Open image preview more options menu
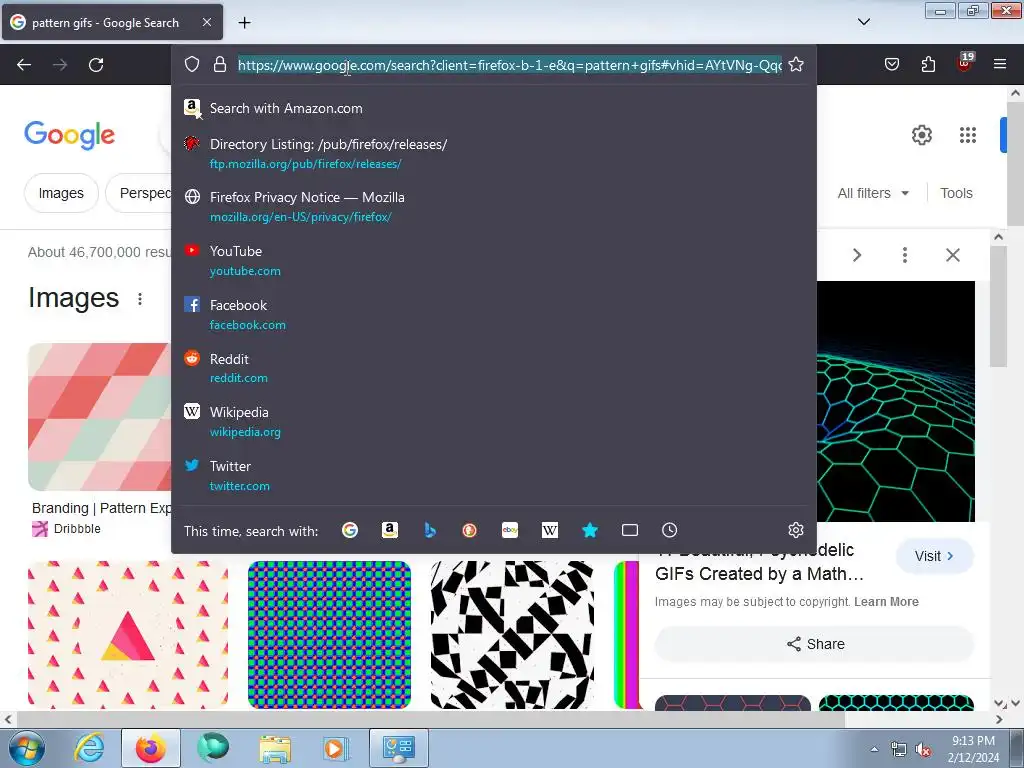Viewport: 1024px width, 768px height. click(904, 255)
